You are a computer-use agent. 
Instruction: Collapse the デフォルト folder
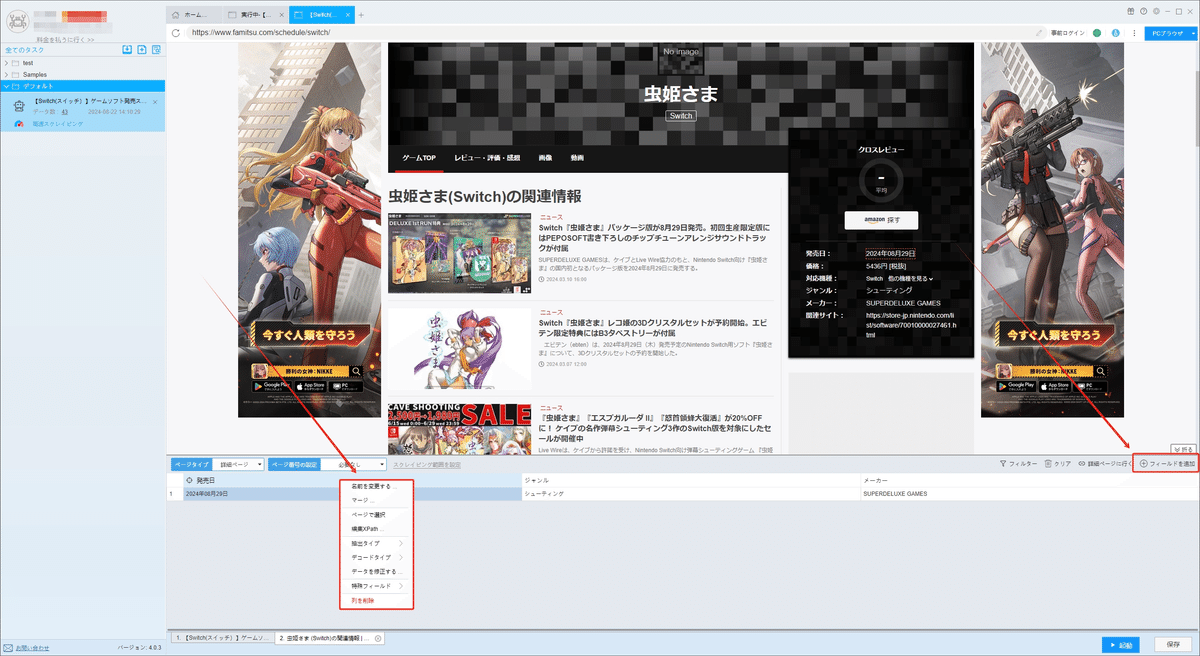click(x=6, y=86)
